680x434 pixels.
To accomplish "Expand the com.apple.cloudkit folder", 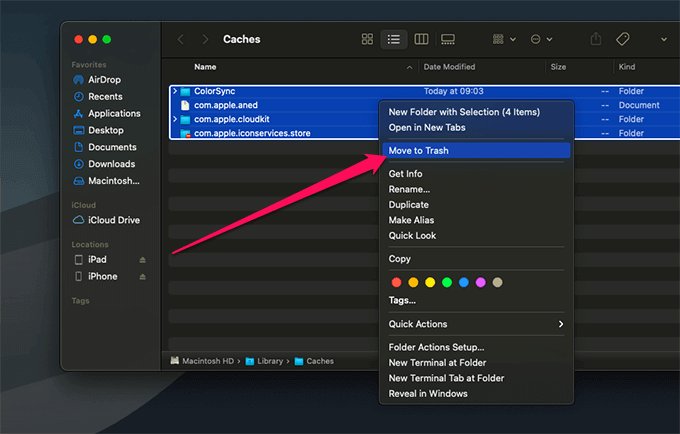I will pyautogui.click(x=175, y=119).
